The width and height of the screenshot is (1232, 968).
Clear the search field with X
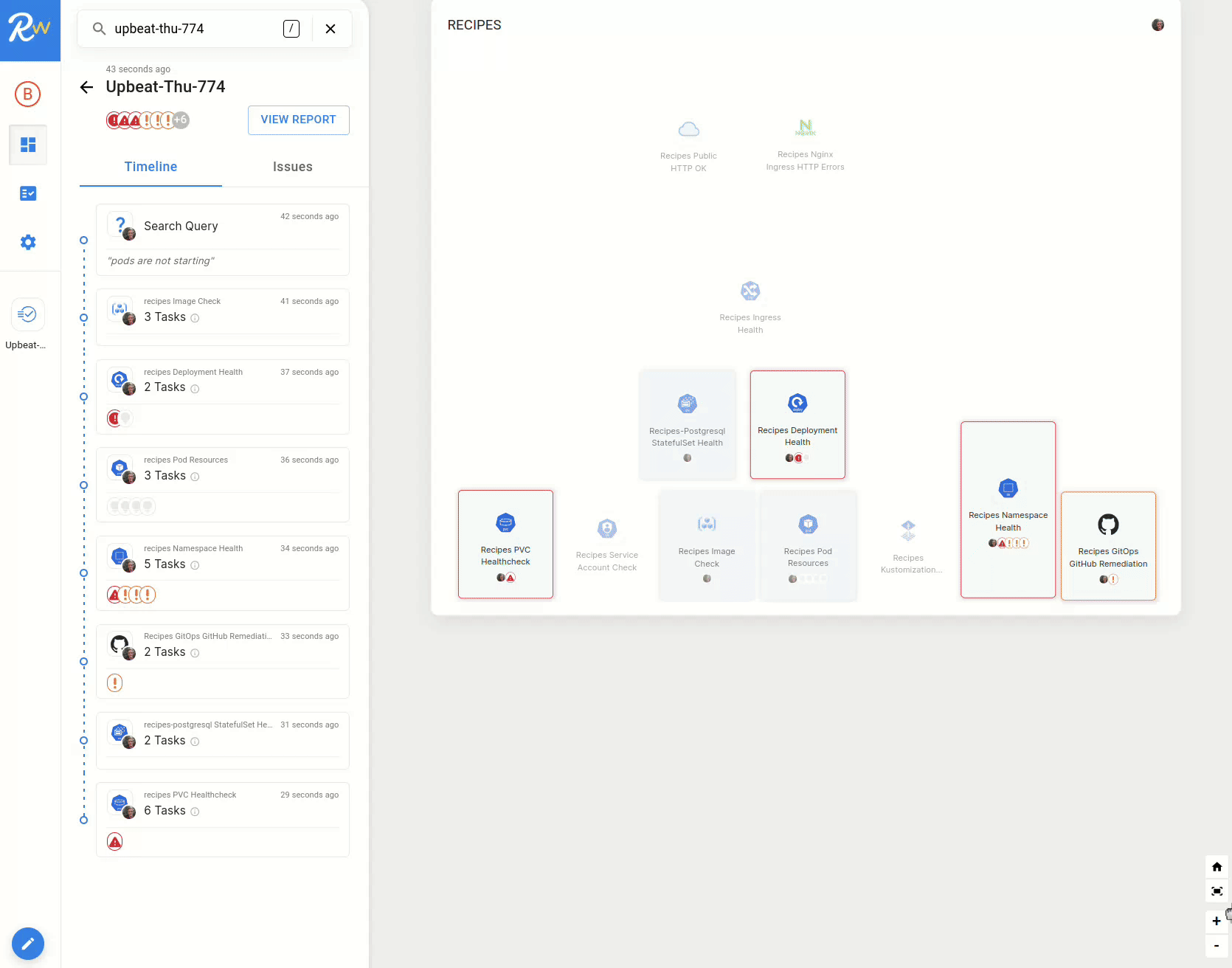tap(331, 29)
